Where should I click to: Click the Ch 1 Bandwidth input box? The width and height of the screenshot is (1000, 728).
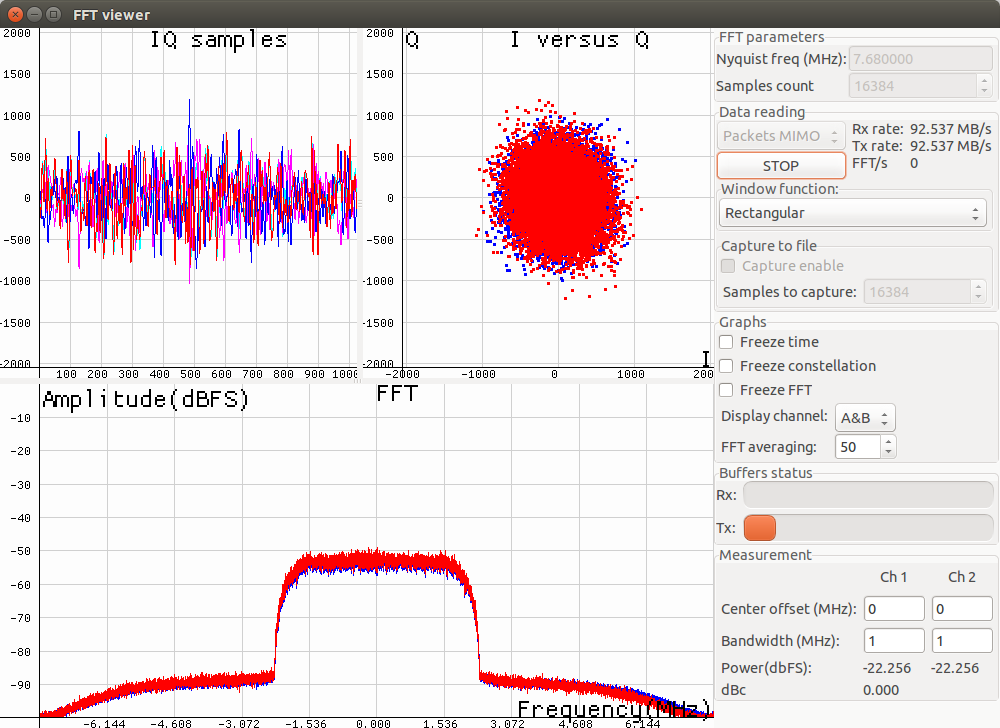pos(894,641)
